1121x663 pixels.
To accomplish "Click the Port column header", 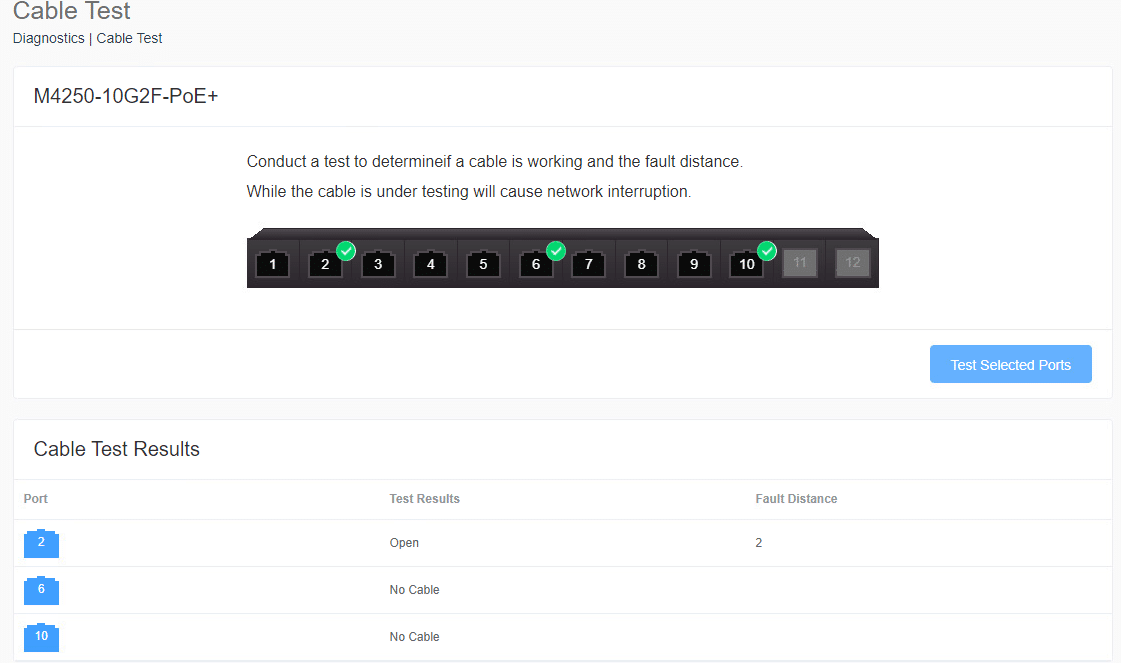I will click(36, 499).
